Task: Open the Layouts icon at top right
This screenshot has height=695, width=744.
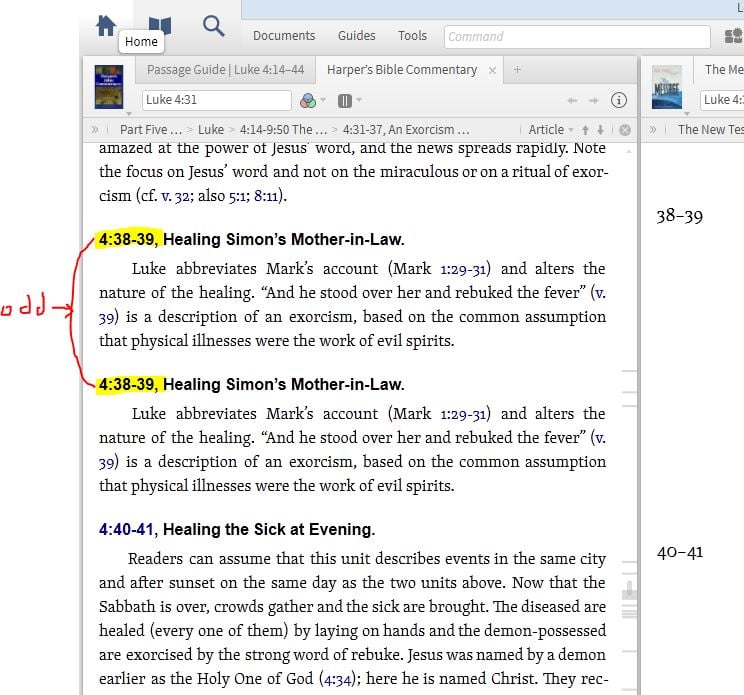Action: [x=734, y=36]
